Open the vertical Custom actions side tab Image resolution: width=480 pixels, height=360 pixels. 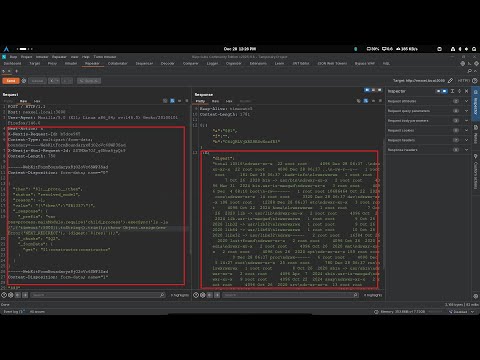[x=476, y=172]
